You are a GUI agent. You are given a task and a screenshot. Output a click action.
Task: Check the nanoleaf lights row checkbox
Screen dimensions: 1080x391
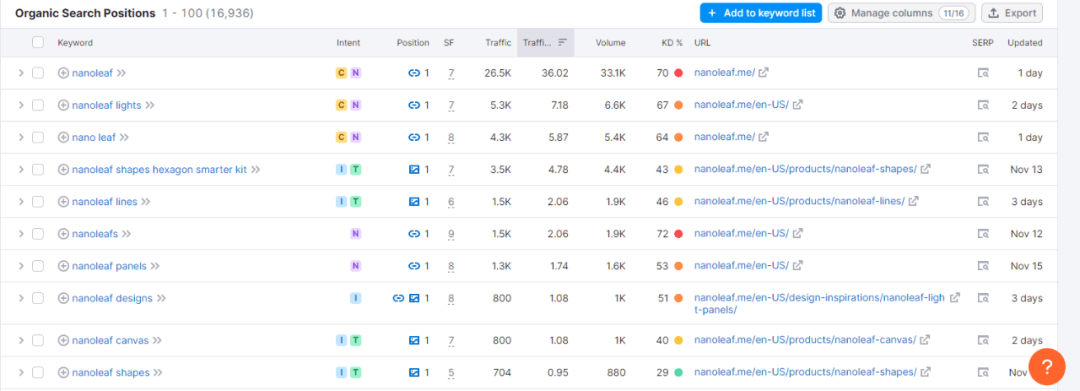point(38,105)
